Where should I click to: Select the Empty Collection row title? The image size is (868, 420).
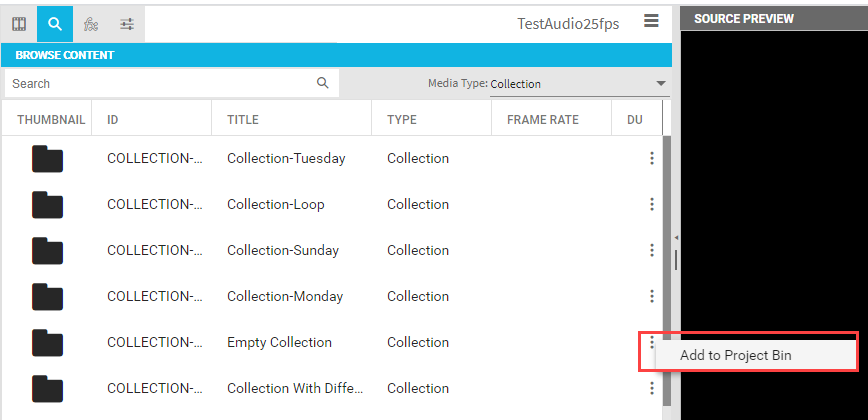point(279,342)
